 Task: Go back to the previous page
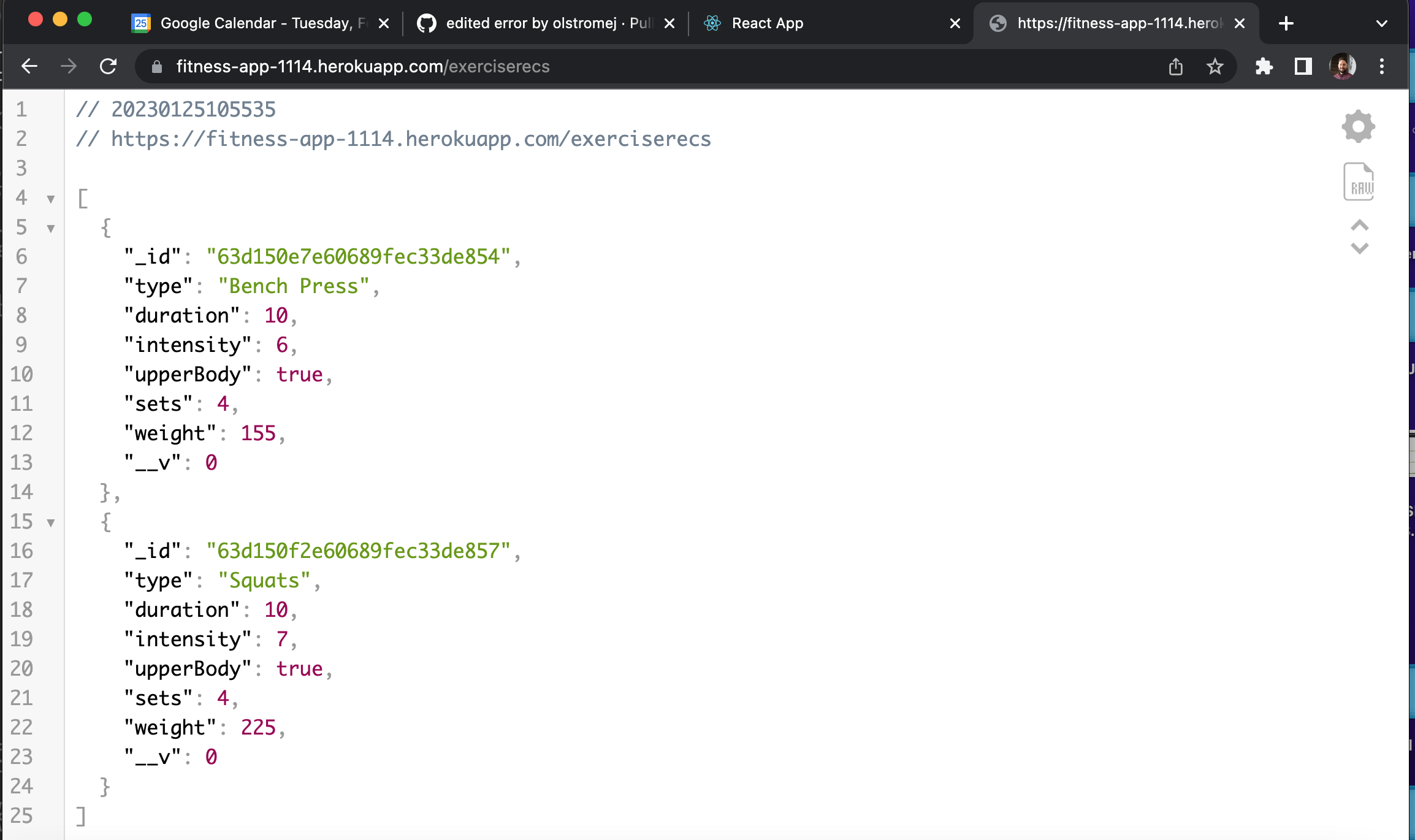(29, 66)
